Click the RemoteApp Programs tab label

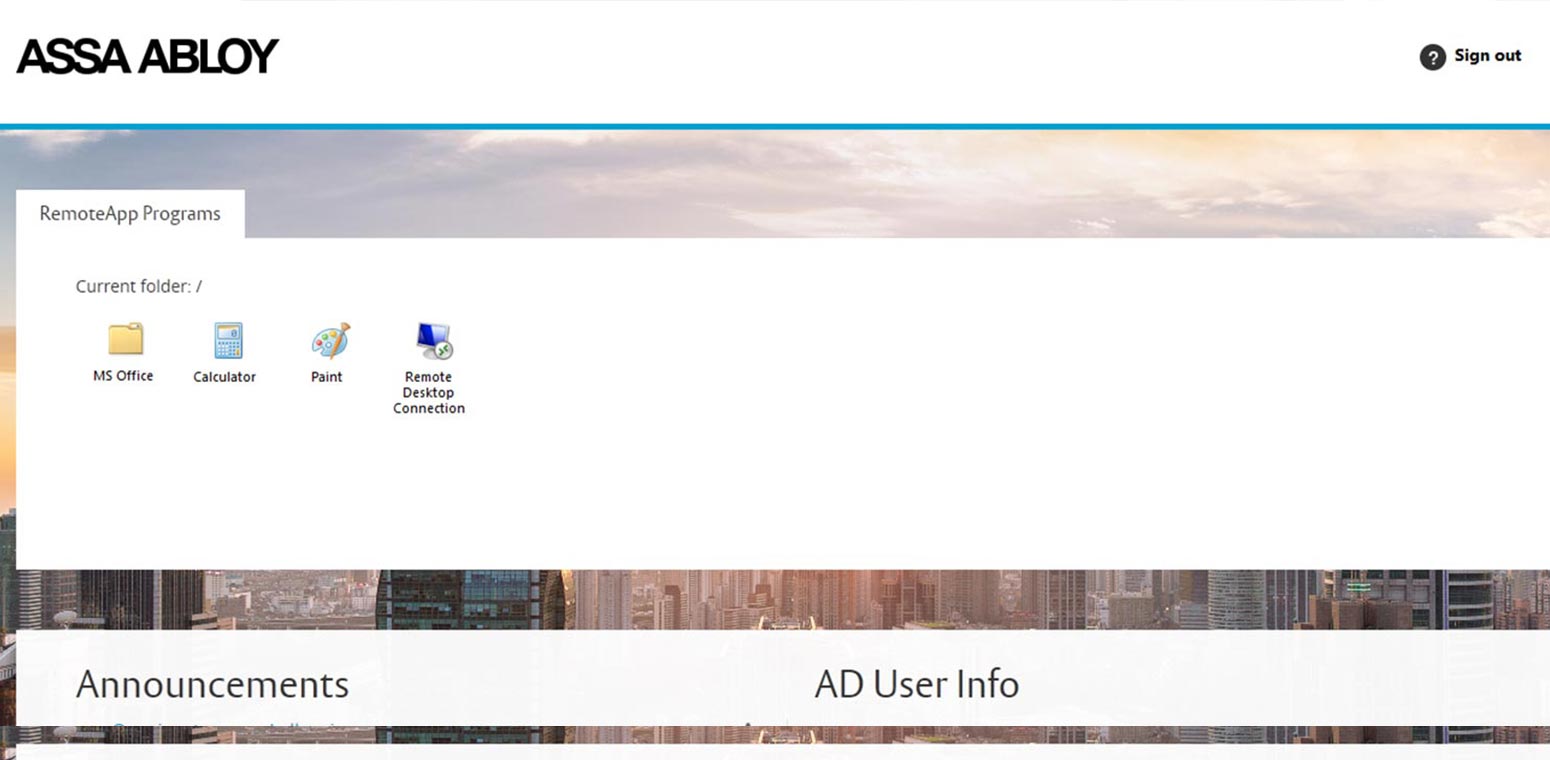pyautogui.click(x=130, y=213)
